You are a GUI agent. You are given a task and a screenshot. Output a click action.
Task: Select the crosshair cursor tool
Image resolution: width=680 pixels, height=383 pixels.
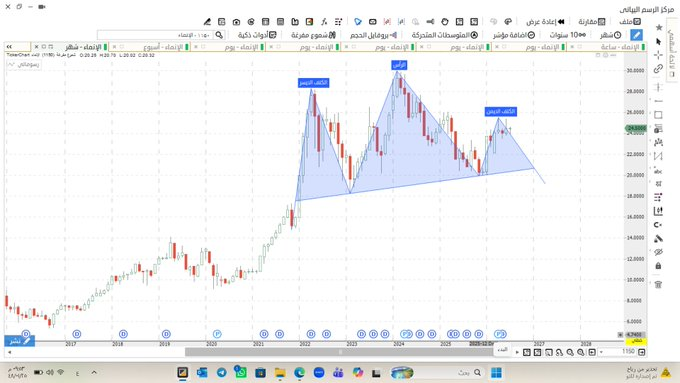click(658, 55)
